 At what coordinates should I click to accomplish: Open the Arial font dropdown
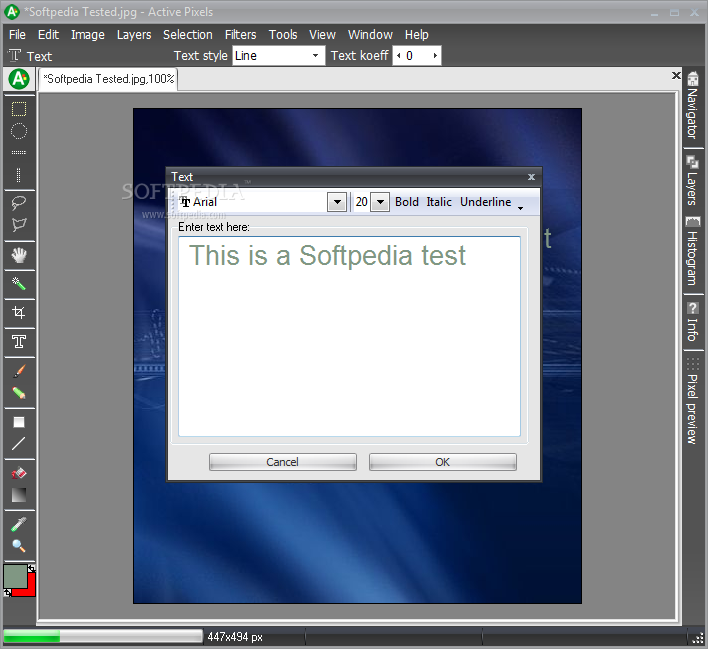tap(337, 202)
